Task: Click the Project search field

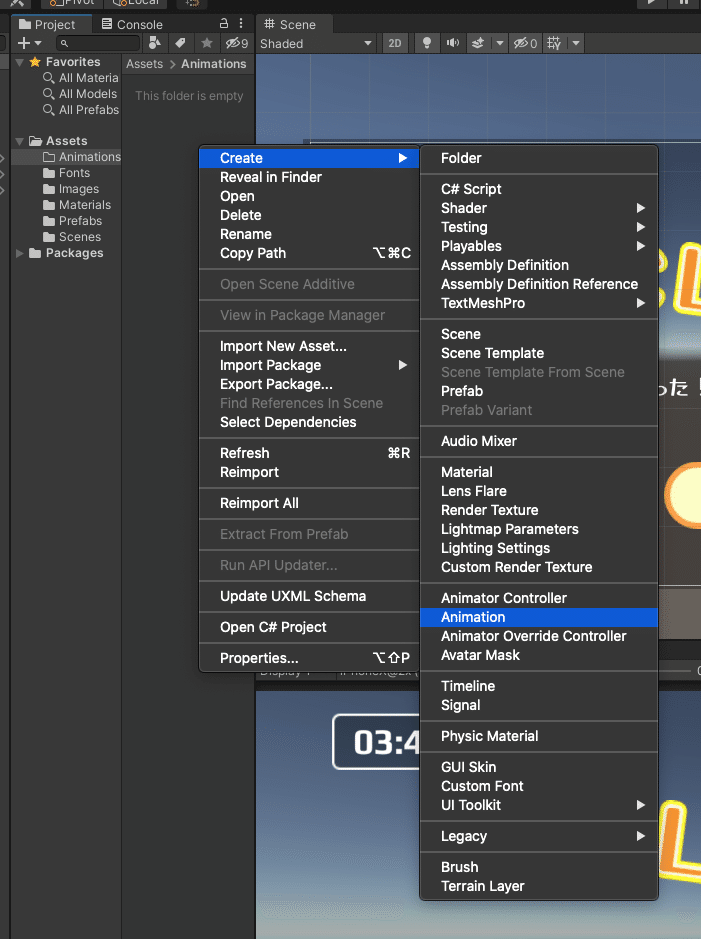Action: point(98,43)
